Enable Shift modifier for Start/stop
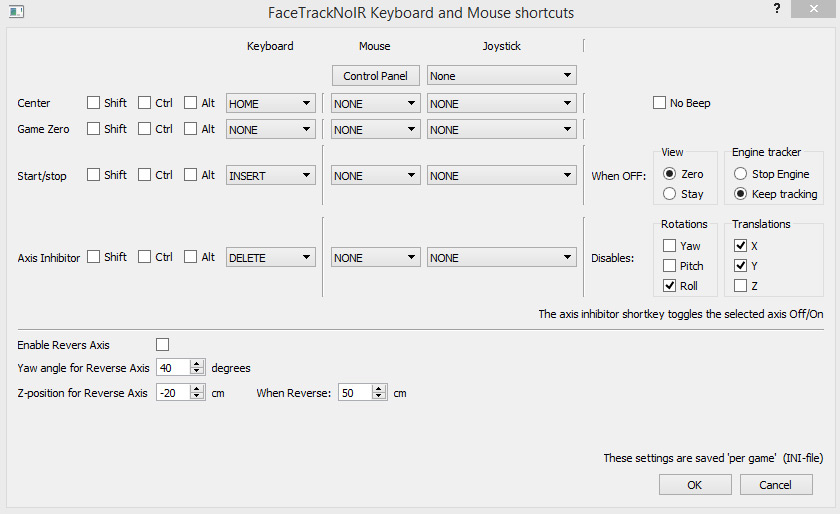 pos(93,175)
